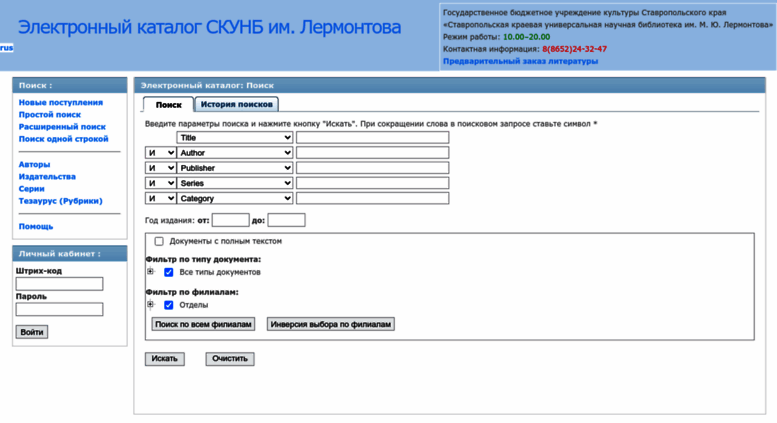The image size is (777, 423).
Task: Switch interface language via the rus link
Action: click(6, 48)
